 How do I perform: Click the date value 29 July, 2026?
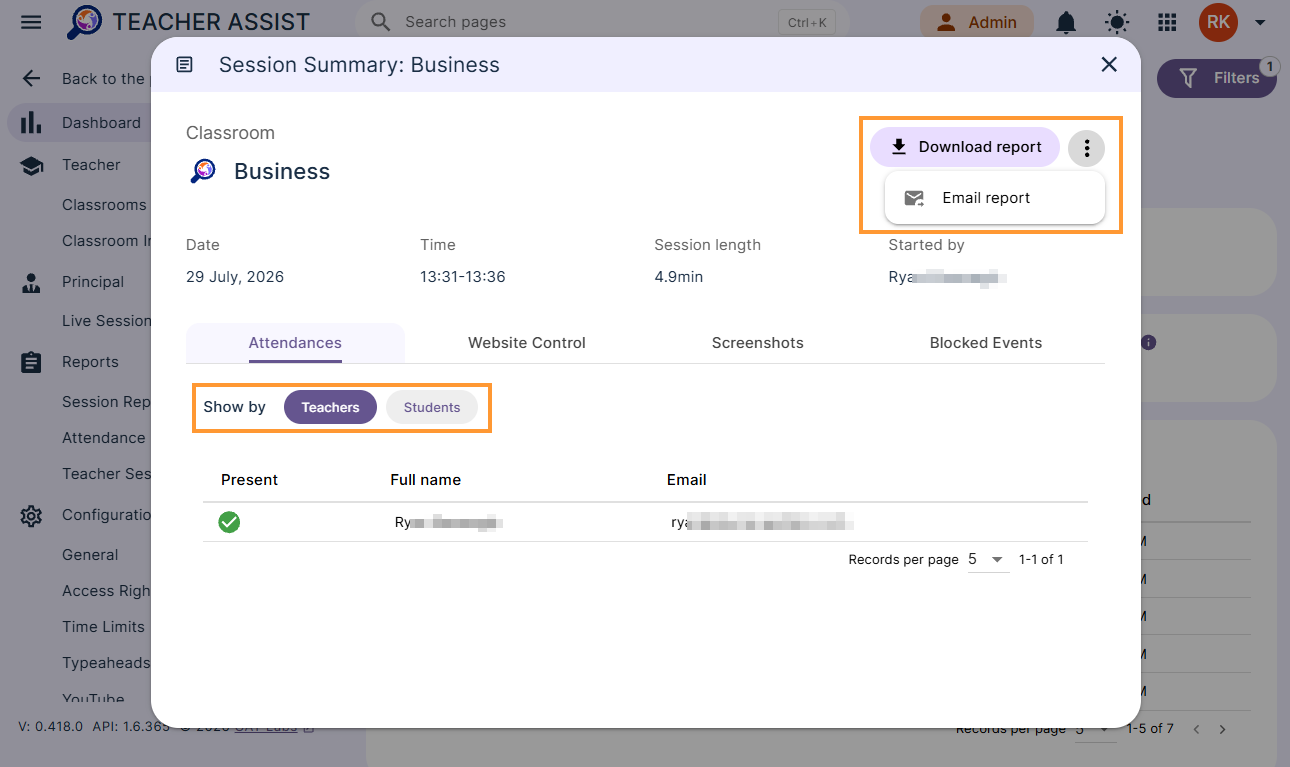(235, 277)
